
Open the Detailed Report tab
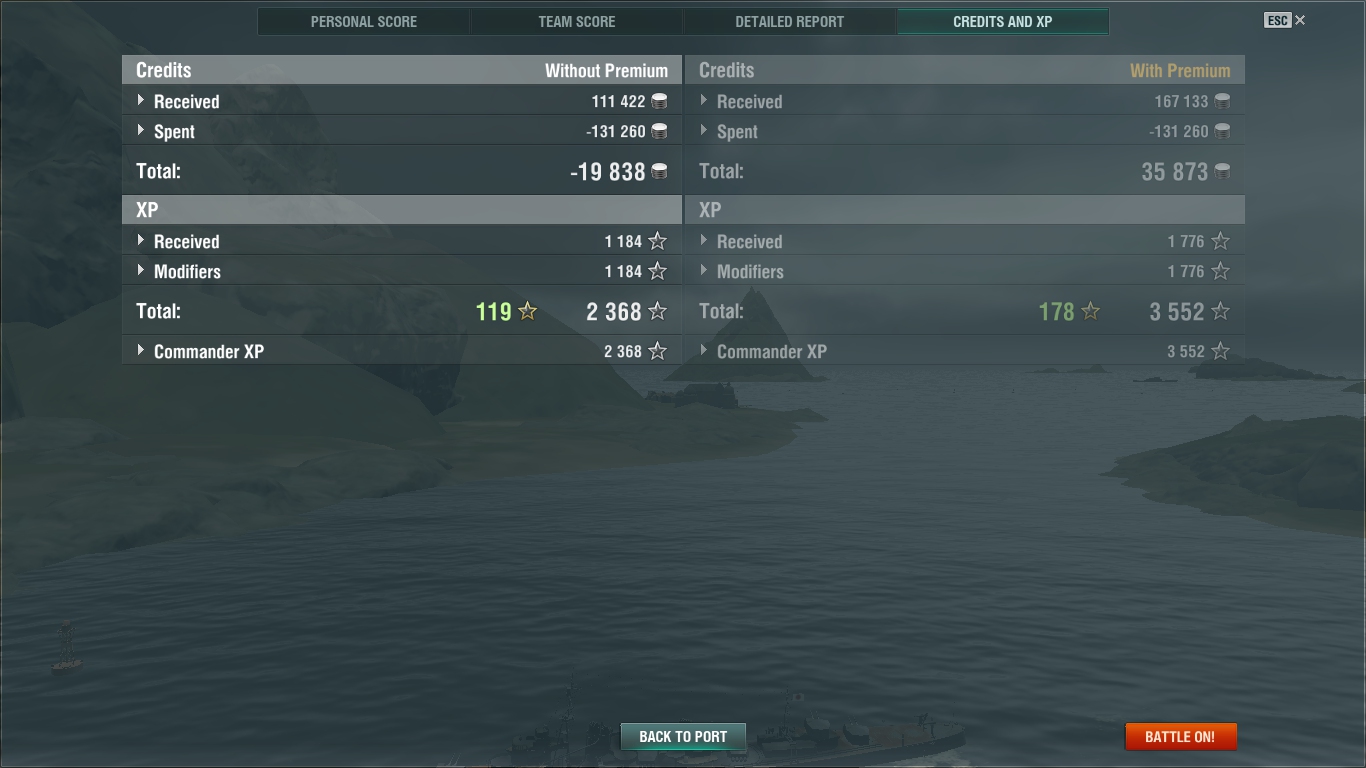point(790,21)
